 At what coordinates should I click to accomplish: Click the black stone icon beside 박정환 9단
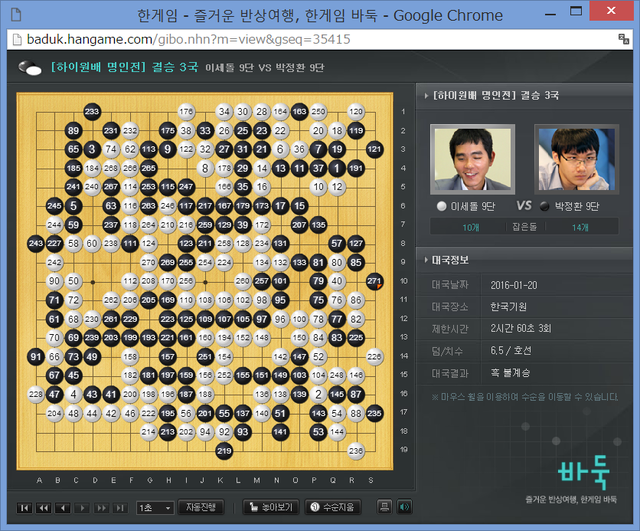click(x=544, y=207)
